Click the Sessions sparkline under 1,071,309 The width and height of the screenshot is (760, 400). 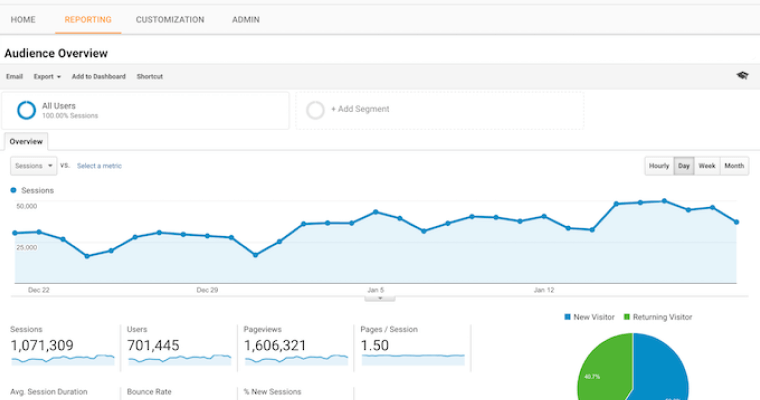(x=63, y=359)
